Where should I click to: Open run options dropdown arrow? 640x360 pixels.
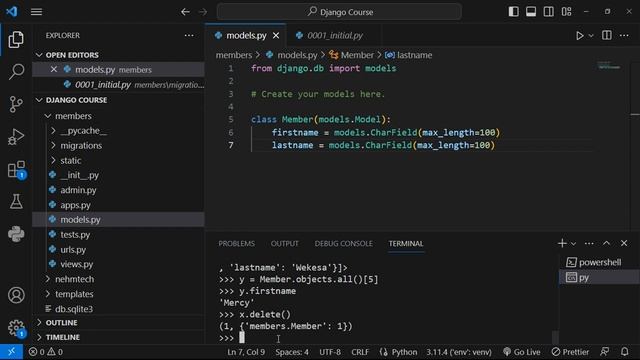pyautogui.click(x=591, y=36)
